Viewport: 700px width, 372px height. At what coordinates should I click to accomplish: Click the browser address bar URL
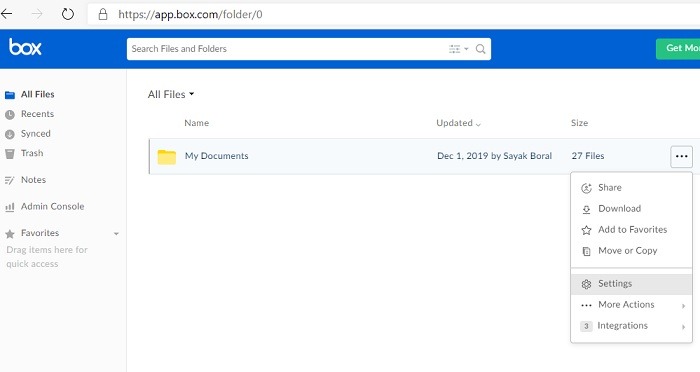click(x=190, y=14)
